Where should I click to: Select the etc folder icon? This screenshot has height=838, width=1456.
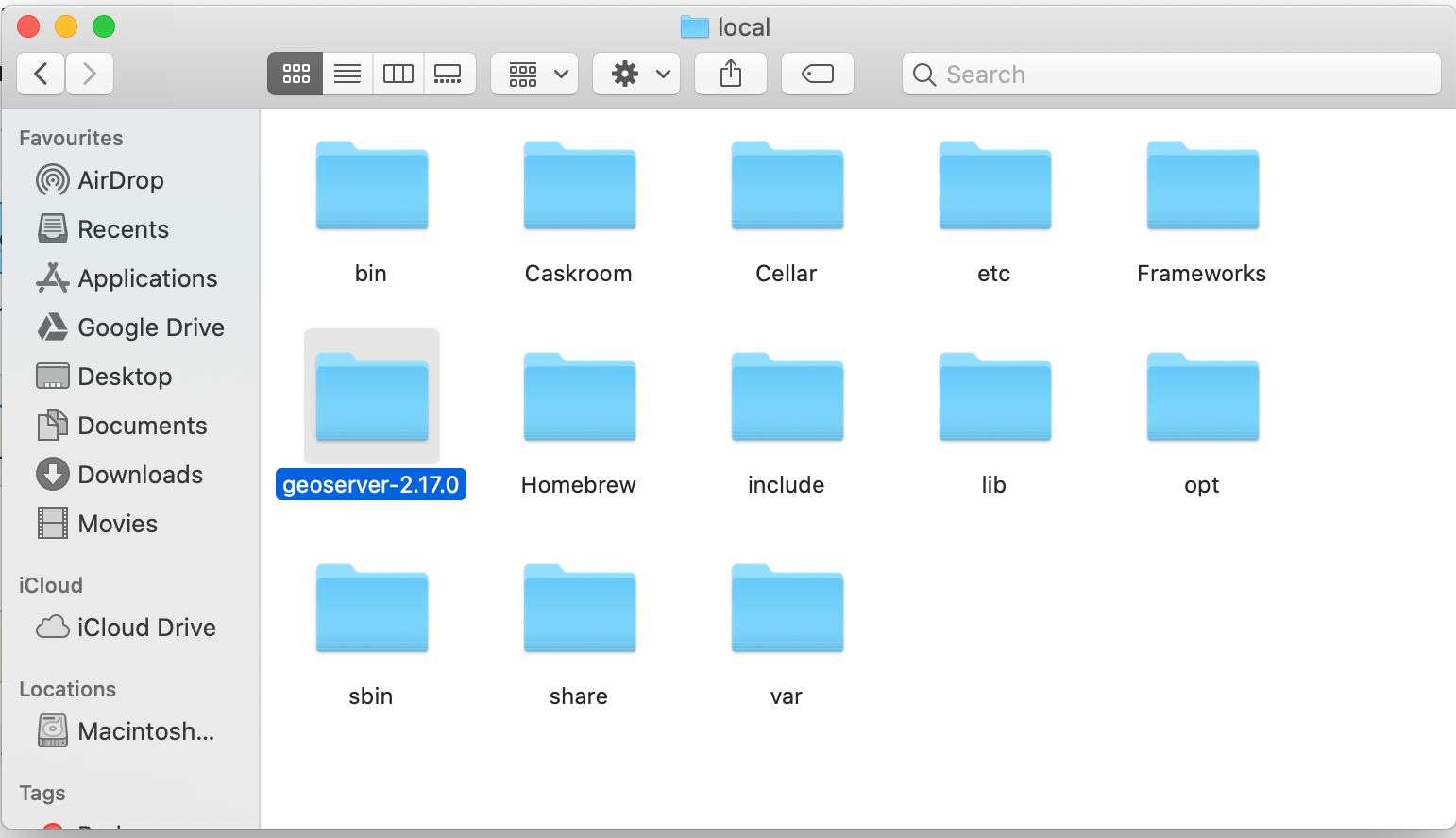pos(995,186)
